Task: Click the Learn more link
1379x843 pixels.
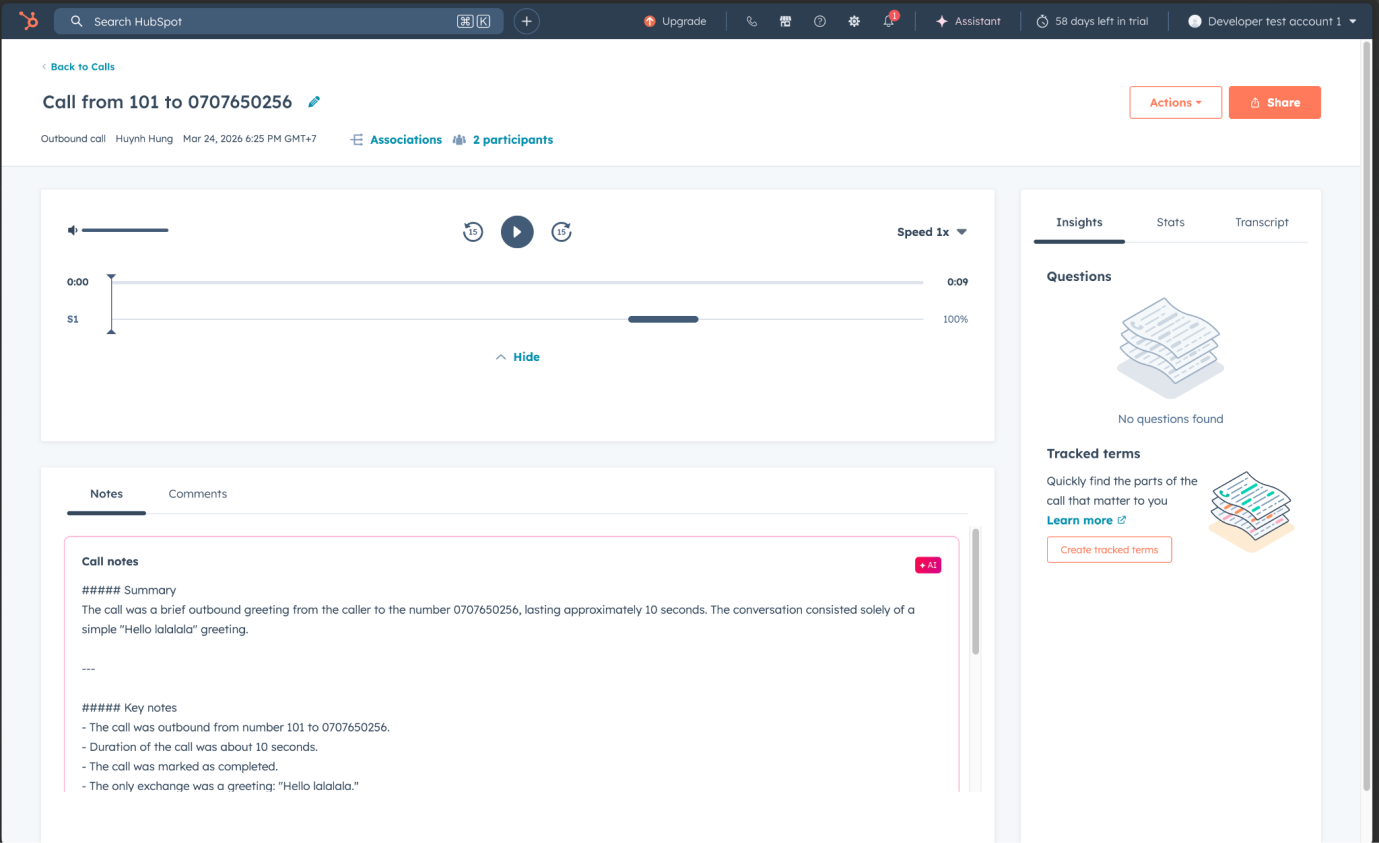Action: click(x=1079, y=520)
